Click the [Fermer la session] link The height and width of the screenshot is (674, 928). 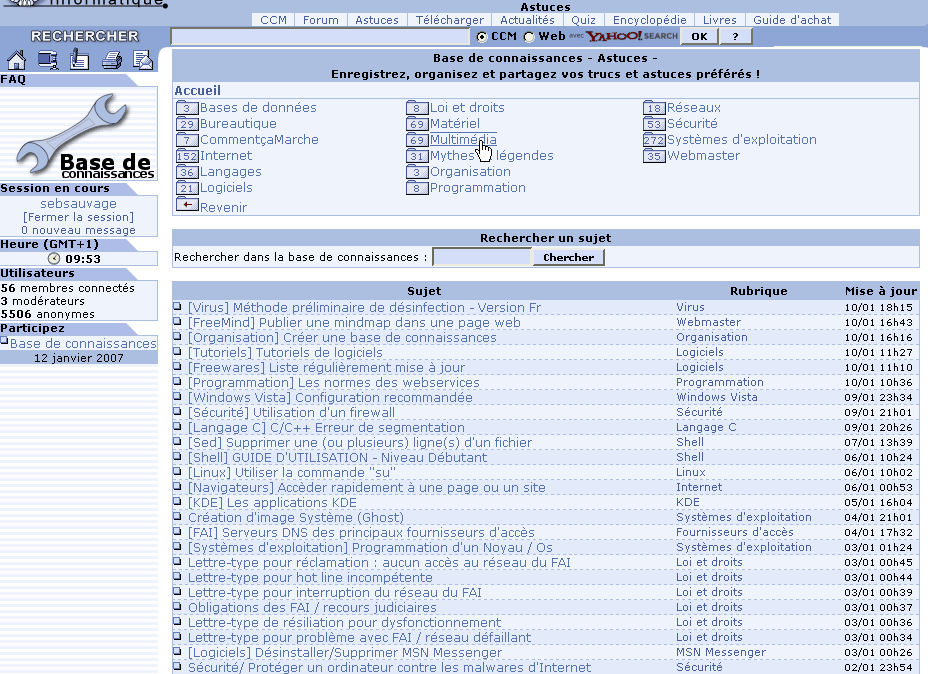click(79, 217)
